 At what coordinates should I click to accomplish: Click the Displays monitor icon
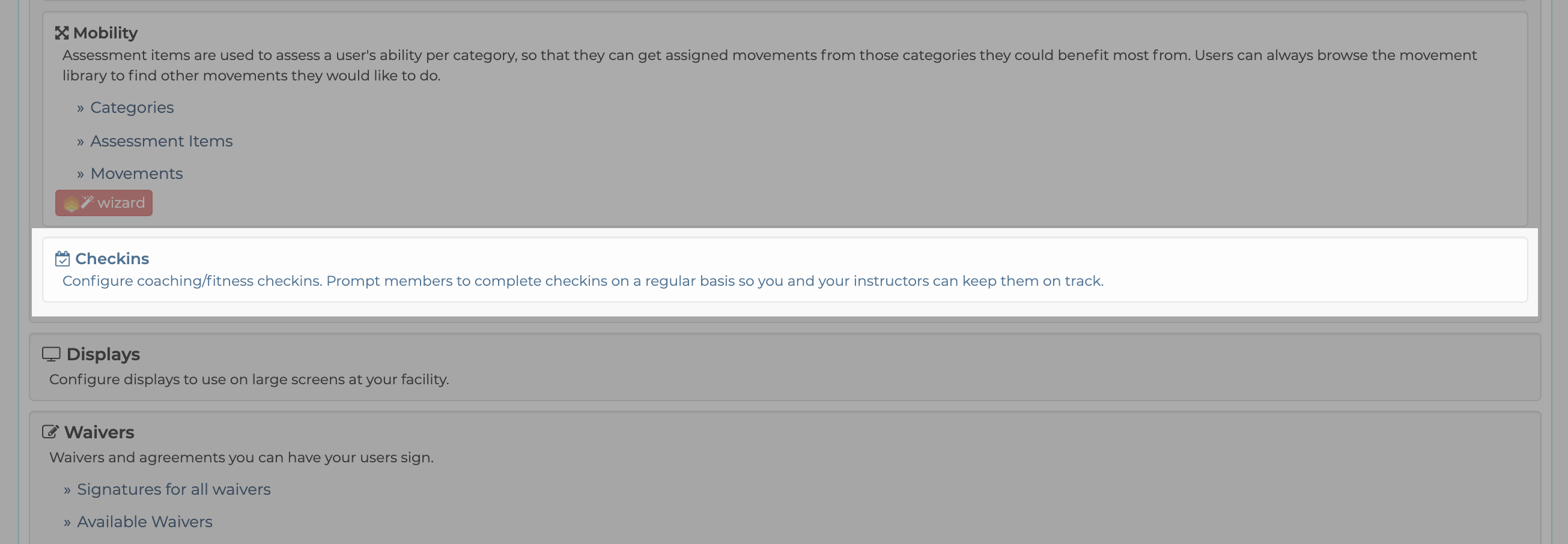coord(51,354)
